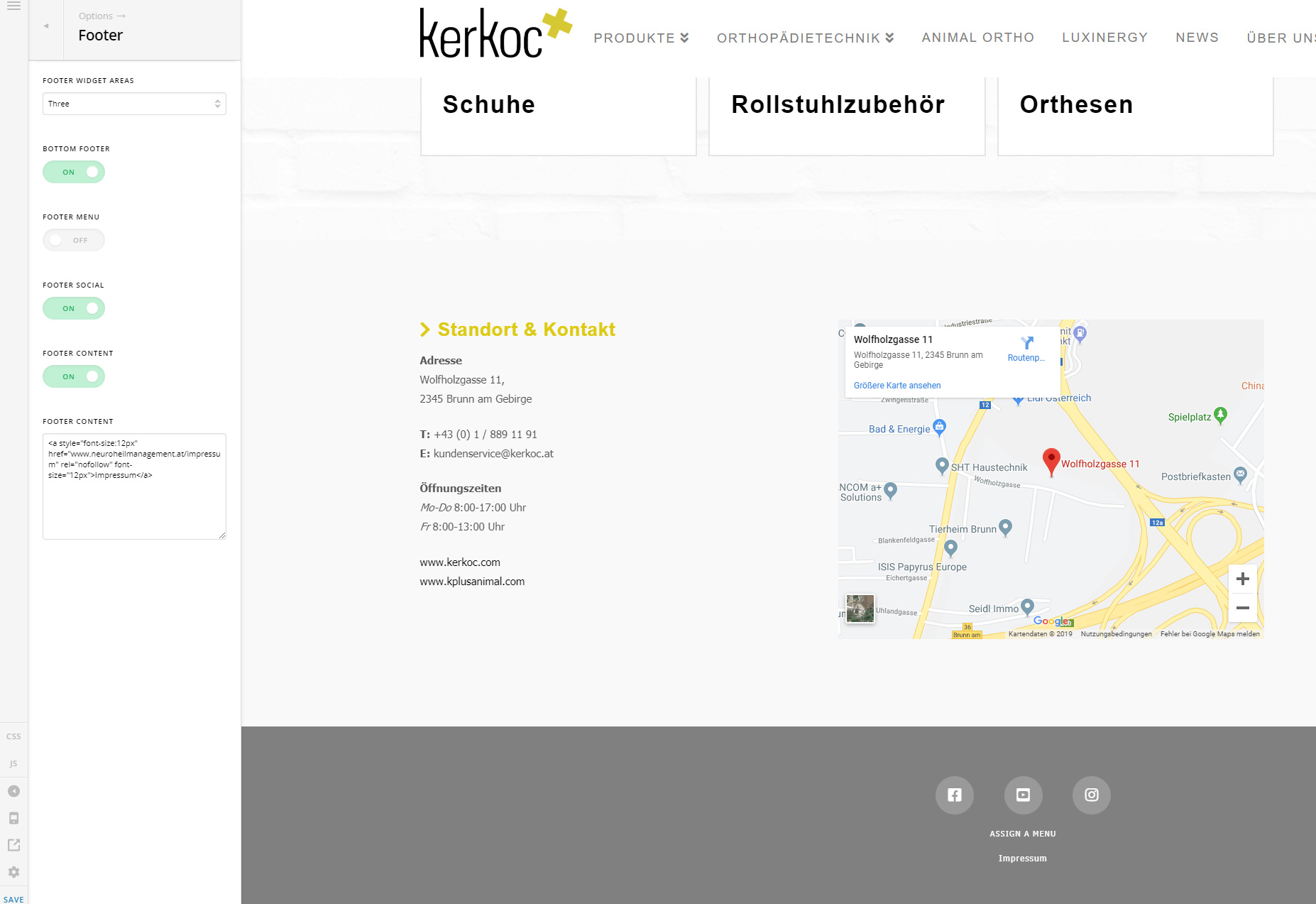1316x904 pixels.
Task: Click the Postbriefkasten map marker
Action: (x=1240, y=474)
